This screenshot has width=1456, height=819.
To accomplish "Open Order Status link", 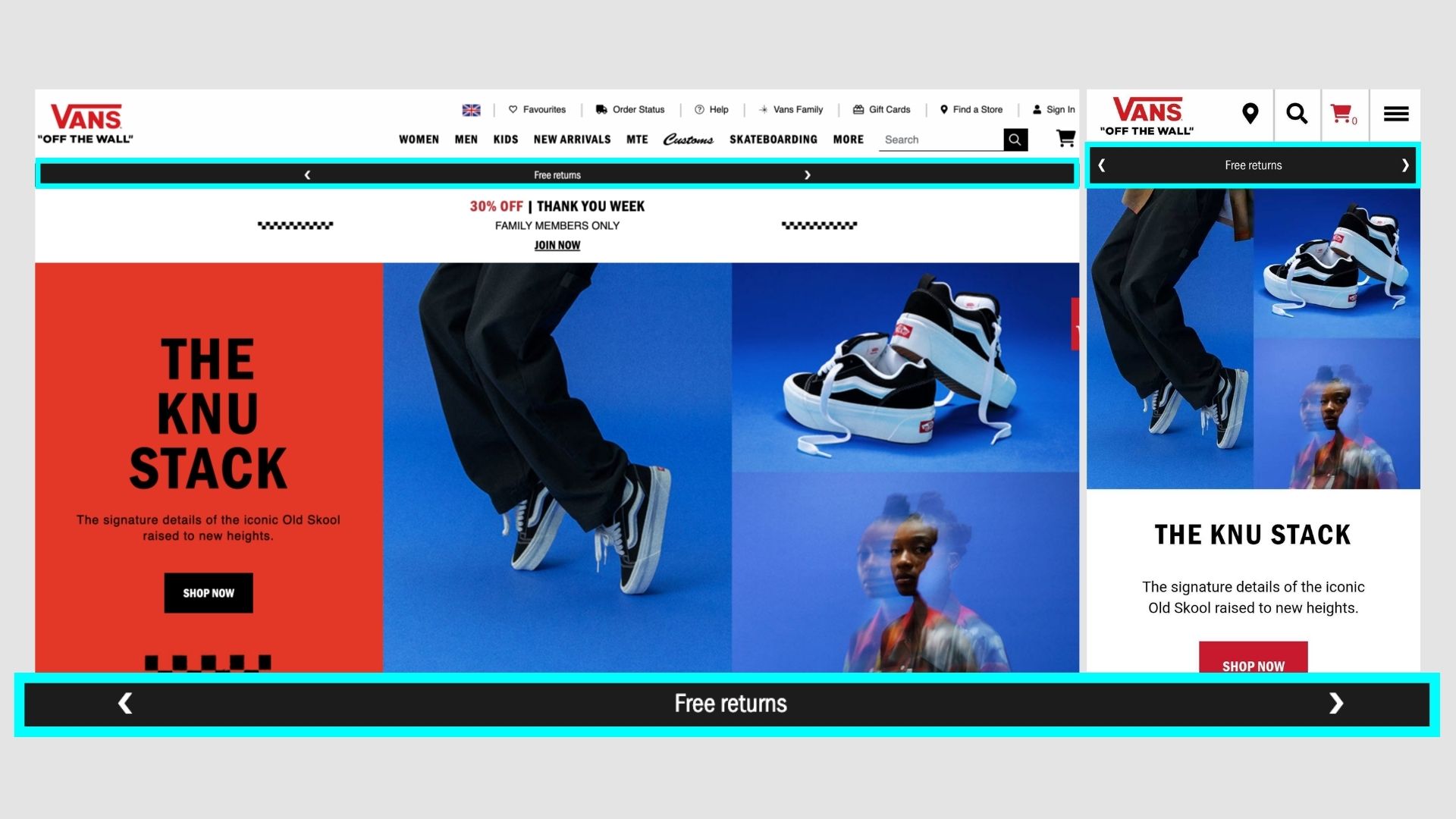I will click(x=630, y=109).
